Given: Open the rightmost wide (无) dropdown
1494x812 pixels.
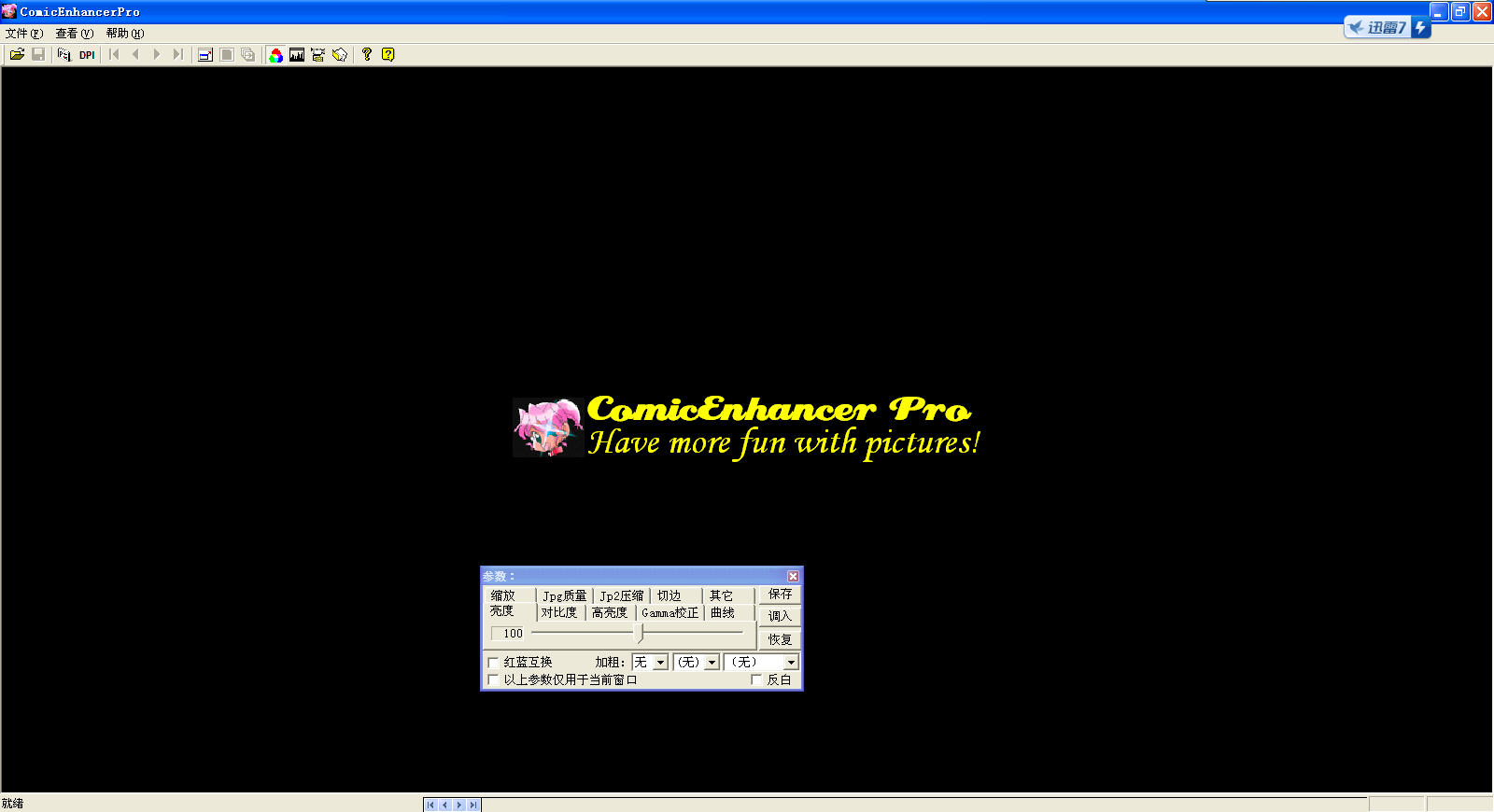Looking at the screenshot, I should (762, 662).
